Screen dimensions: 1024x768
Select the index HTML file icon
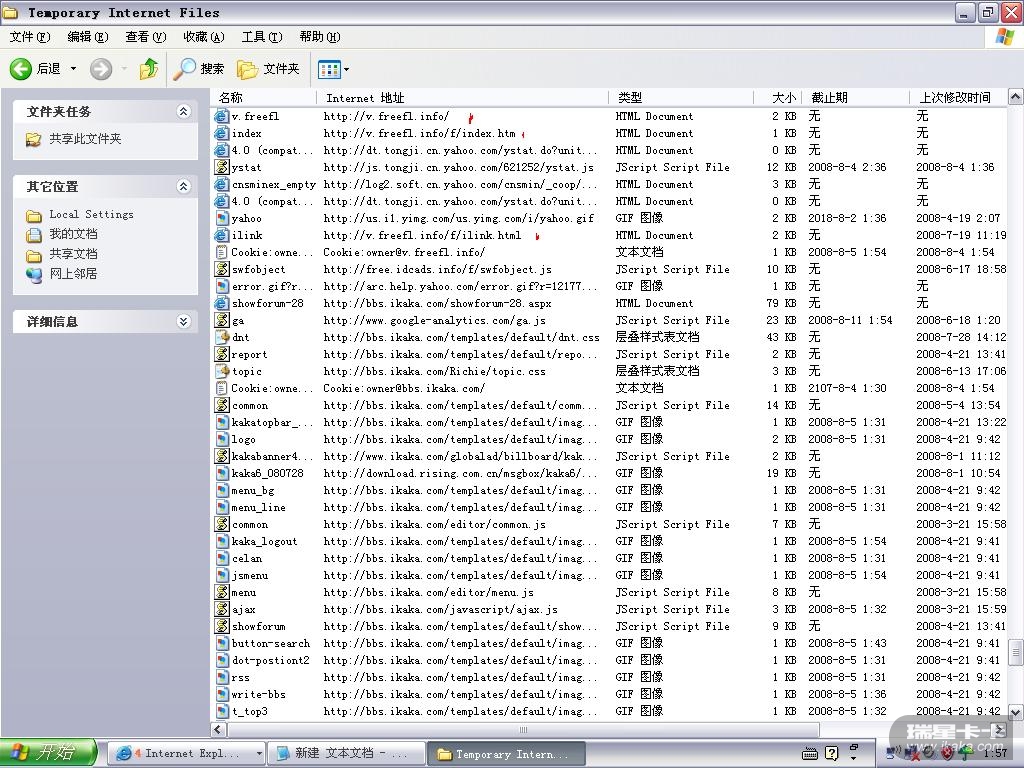pos(222,133)
